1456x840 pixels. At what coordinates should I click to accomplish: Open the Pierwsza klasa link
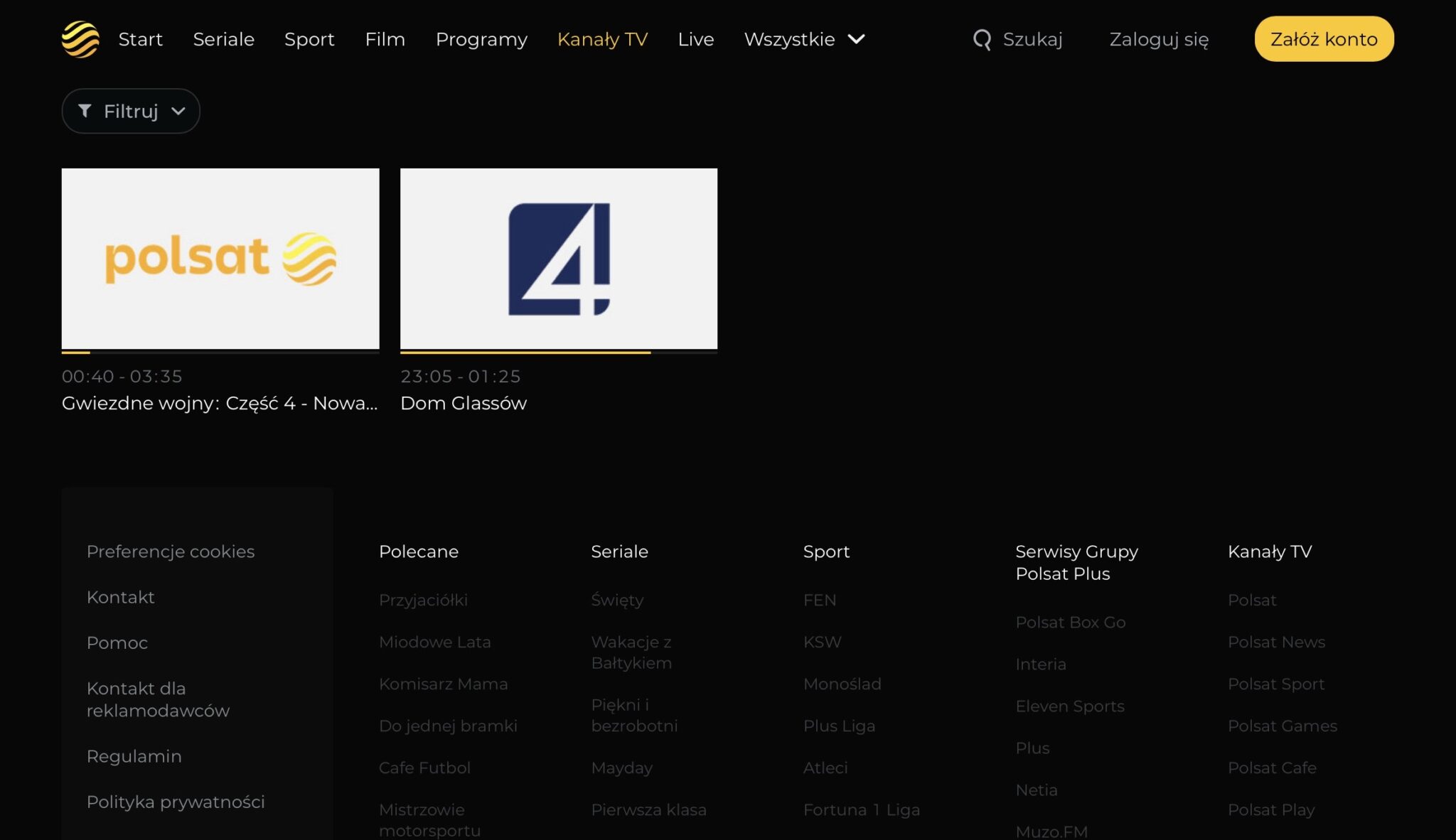click(649, 809)
